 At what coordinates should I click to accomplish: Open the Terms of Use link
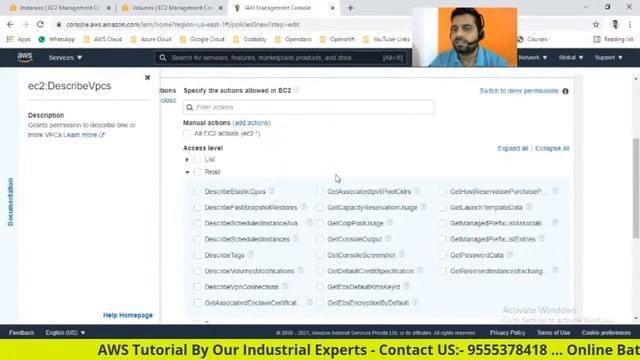(553, 333)
